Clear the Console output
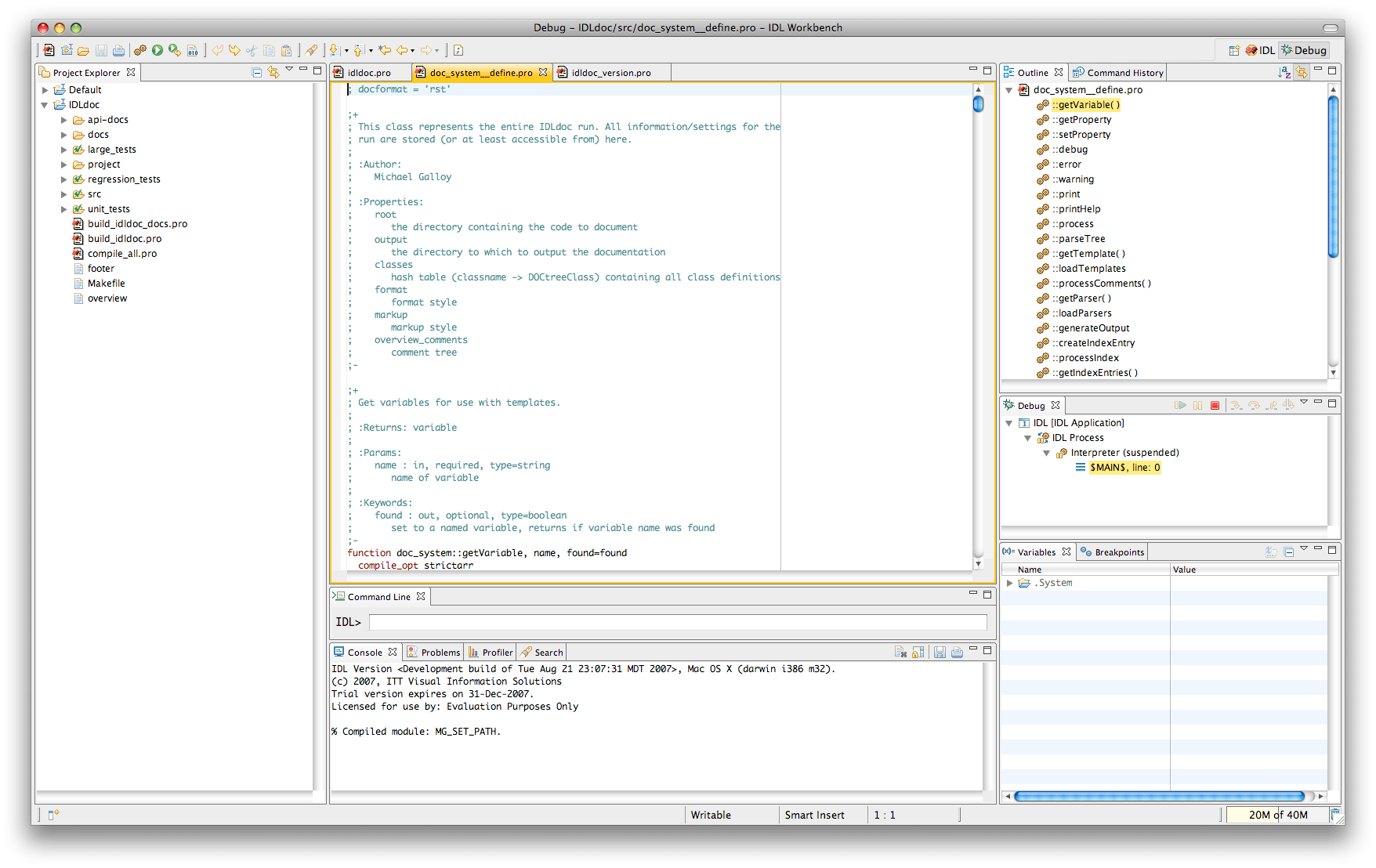The width and height of the screenshot is (1376, 868). (x=901, y=651)
